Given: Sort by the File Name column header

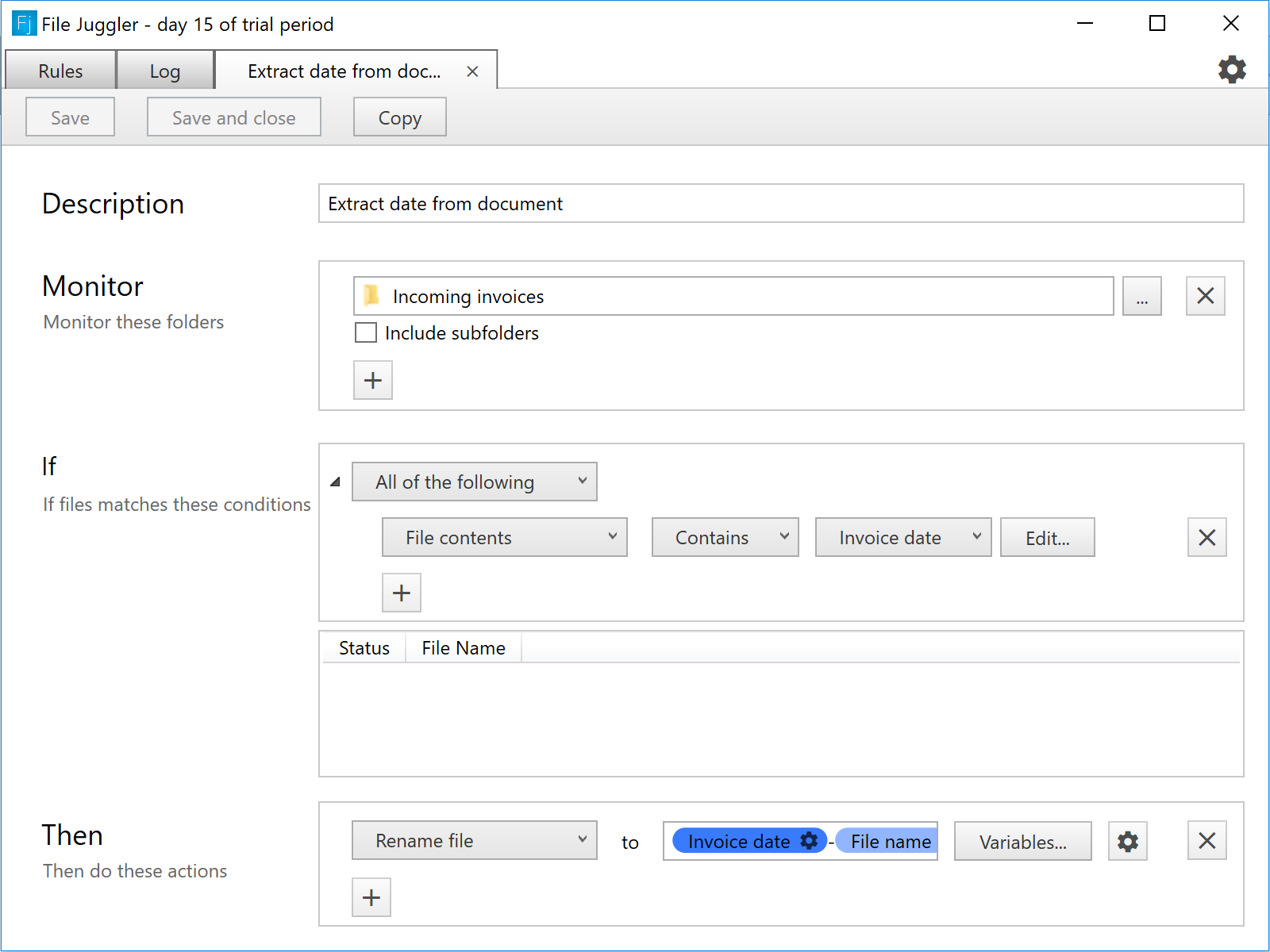Looking at the screenshot, I should pyautogui.click(x=464, y=647).
